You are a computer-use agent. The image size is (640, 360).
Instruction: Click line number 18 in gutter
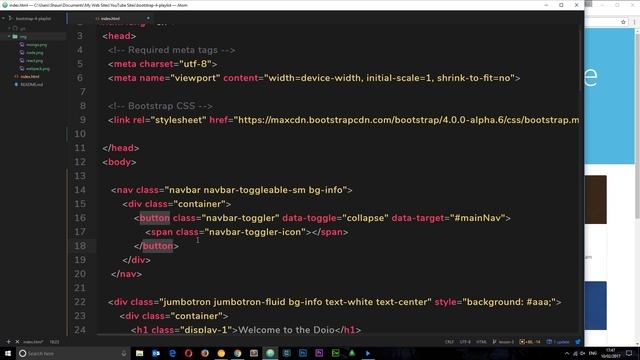[80, 246]
